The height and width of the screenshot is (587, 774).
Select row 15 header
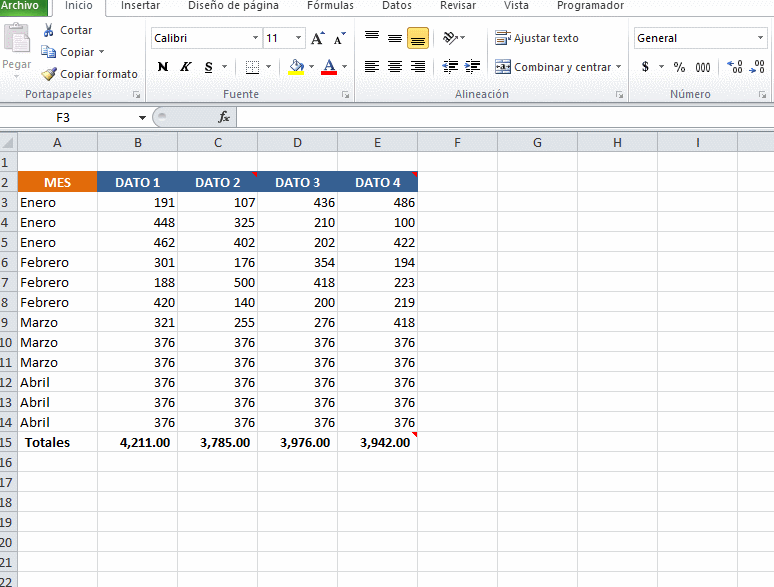click(8, 442)
